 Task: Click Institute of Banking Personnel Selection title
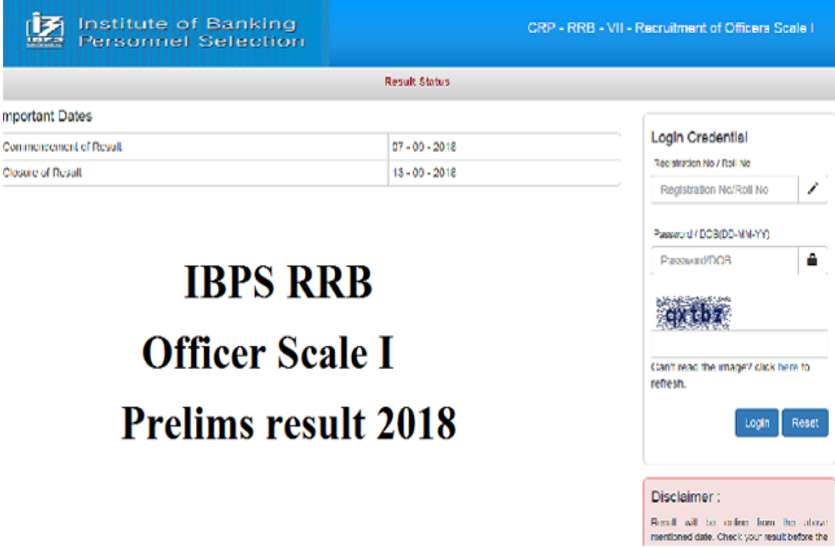pos(191,32)
